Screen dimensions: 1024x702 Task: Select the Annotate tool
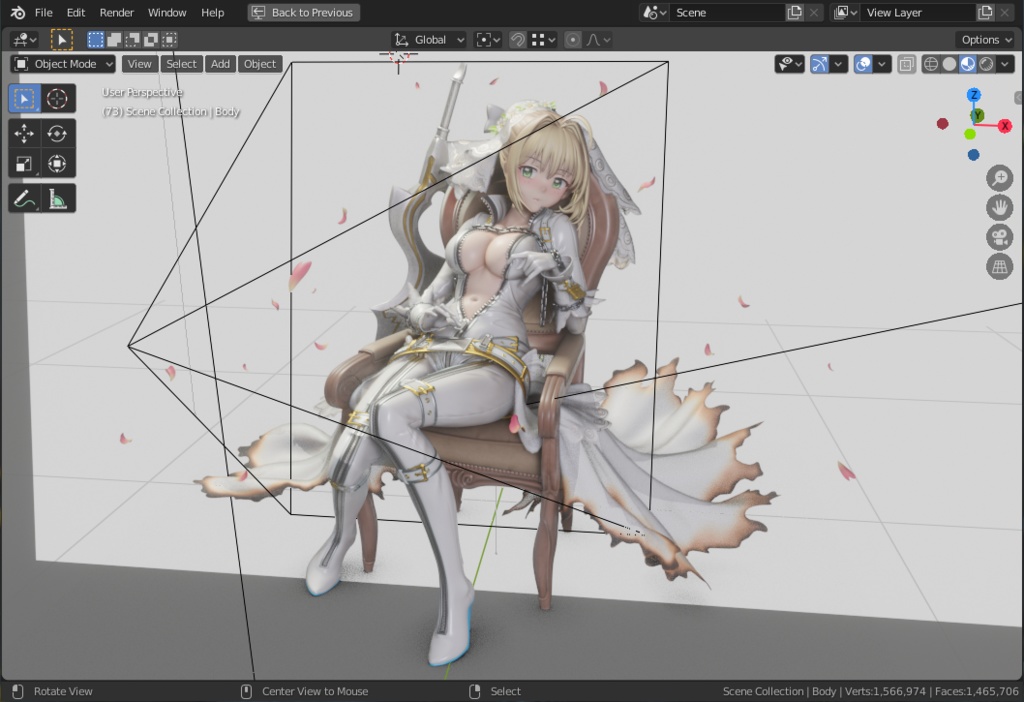coord(24,197)
